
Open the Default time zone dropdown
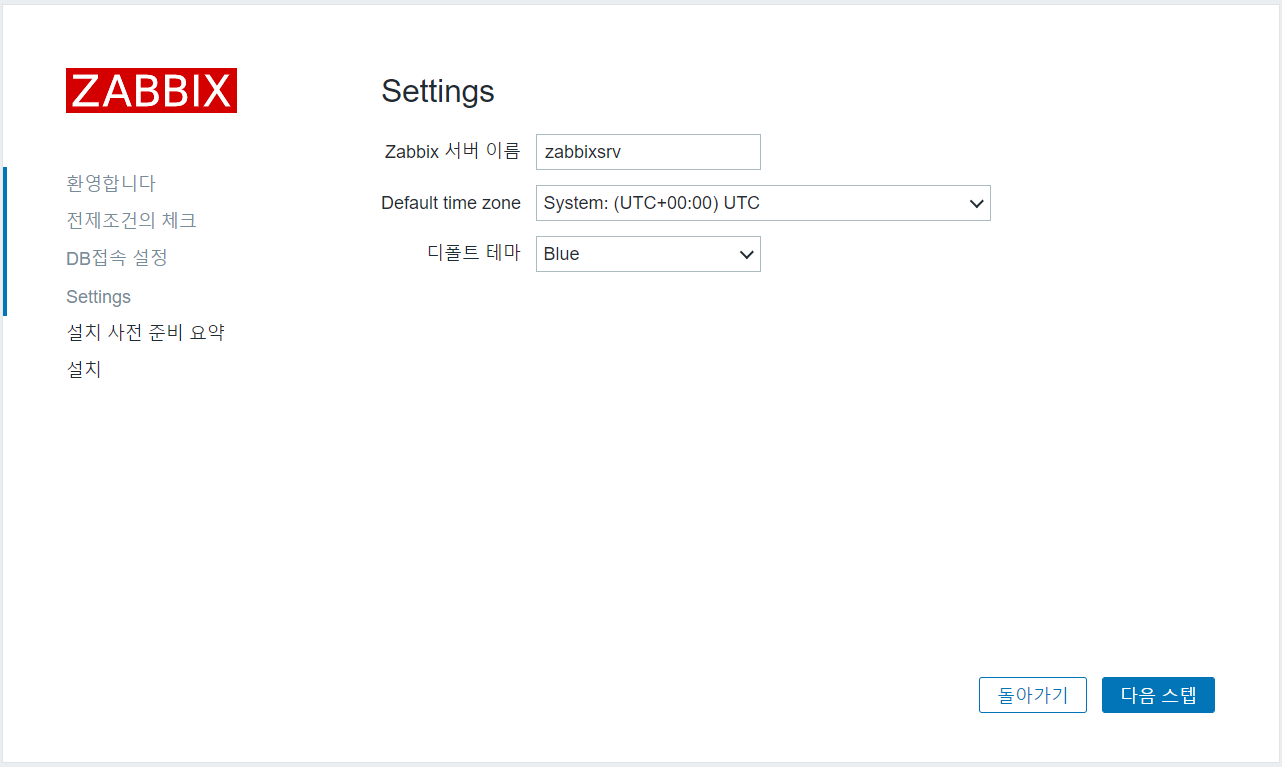point(763,203)
